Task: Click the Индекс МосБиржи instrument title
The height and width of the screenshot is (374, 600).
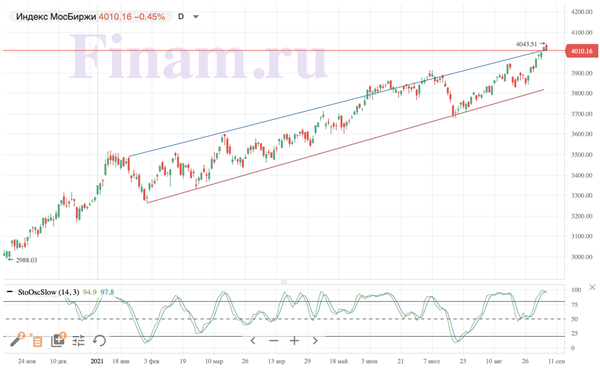Action: (x=56, y=16)
